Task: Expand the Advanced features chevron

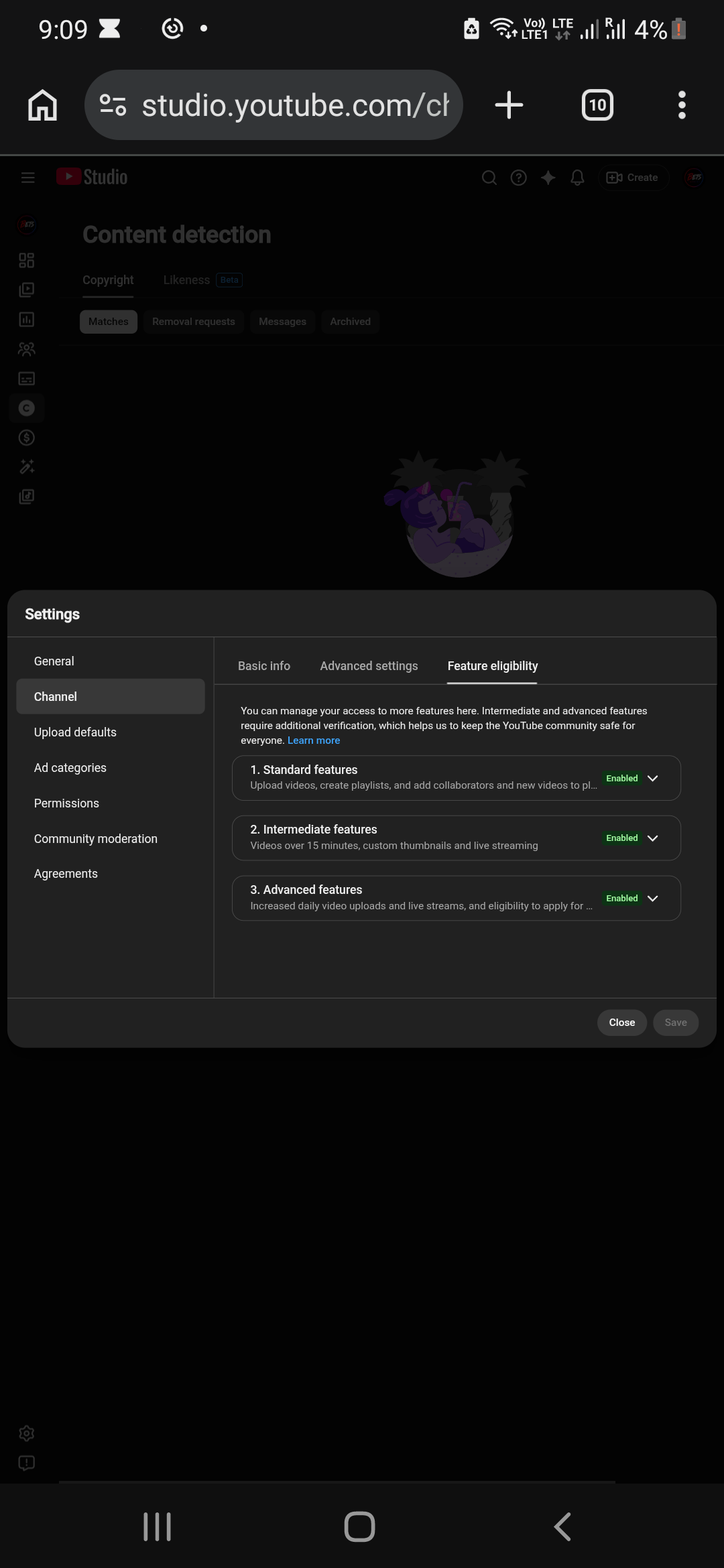Action: 652,899
